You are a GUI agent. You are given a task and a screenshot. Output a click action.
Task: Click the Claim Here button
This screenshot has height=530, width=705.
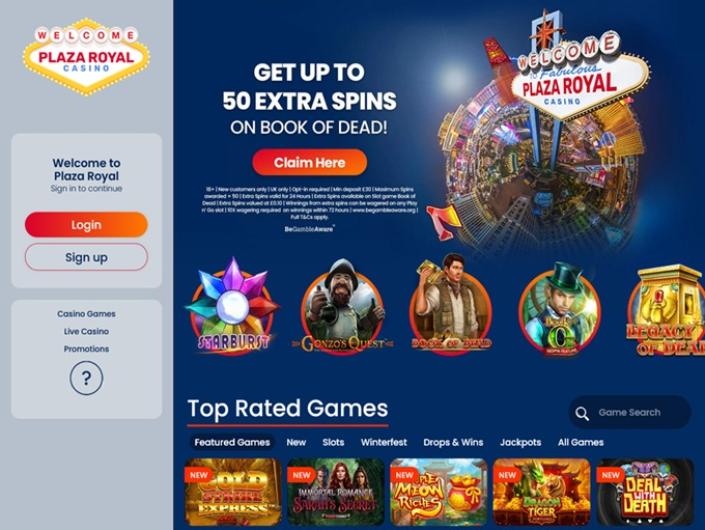[x=309, y=162]
